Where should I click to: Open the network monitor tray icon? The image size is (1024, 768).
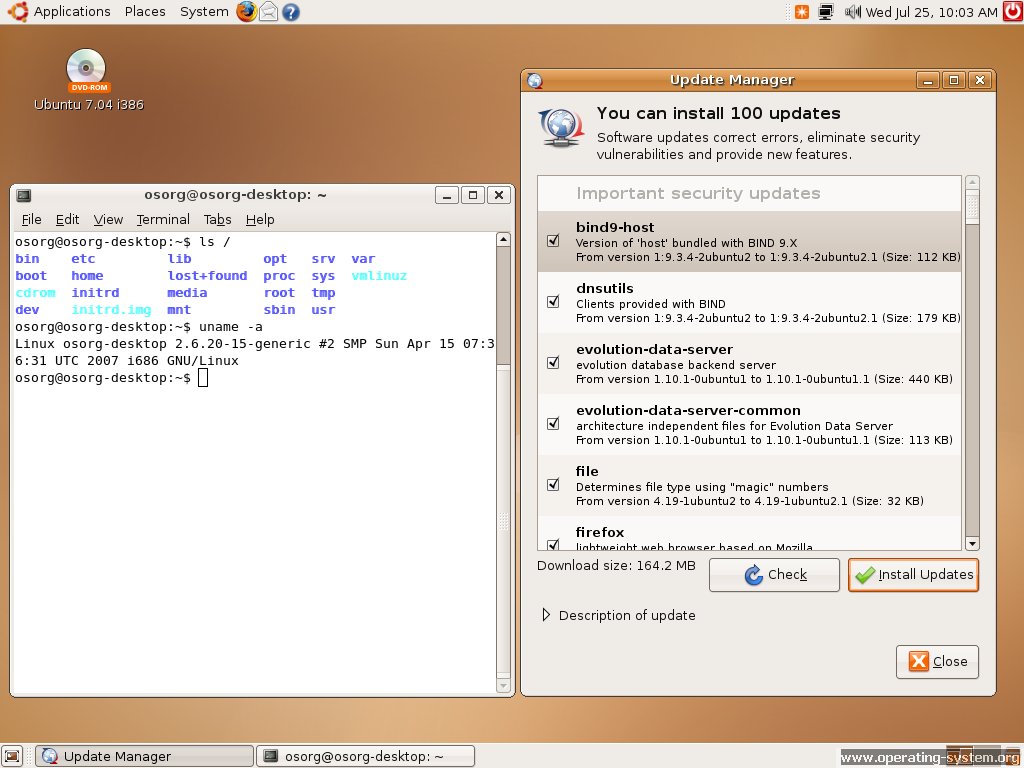point(826,12)
